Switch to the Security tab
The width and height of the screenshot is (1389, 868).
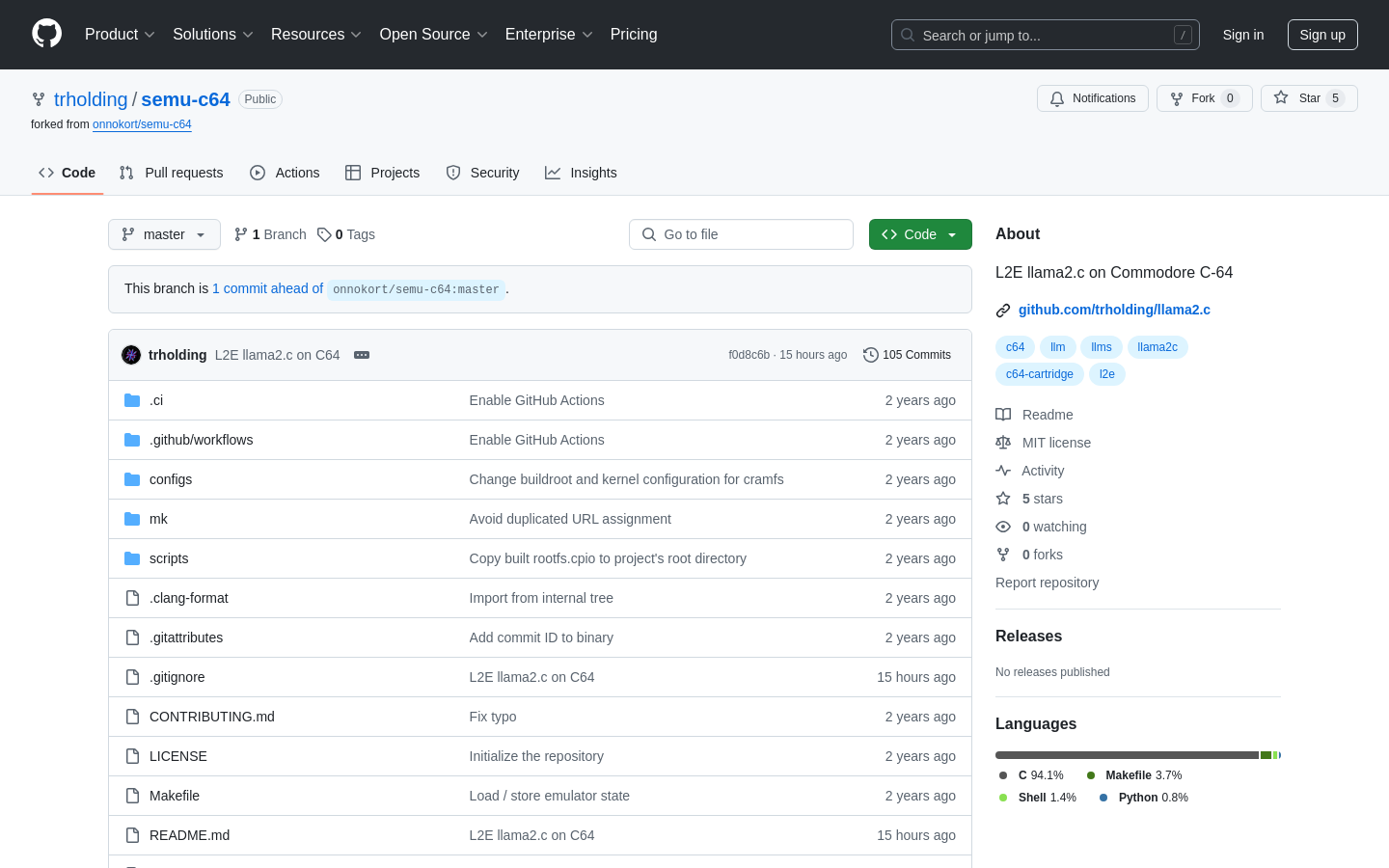click(482, 173)
